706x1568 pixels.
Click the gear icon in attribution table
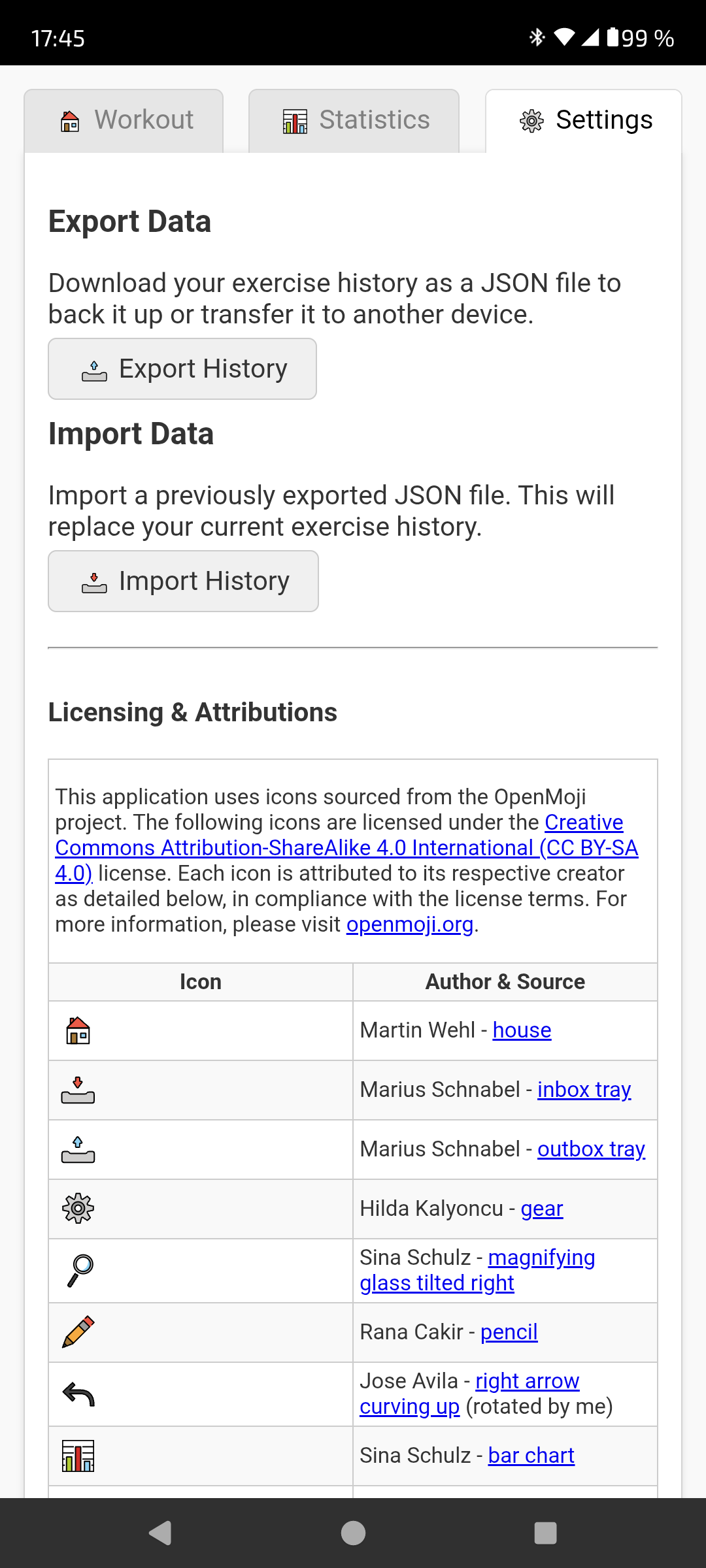78,1209
